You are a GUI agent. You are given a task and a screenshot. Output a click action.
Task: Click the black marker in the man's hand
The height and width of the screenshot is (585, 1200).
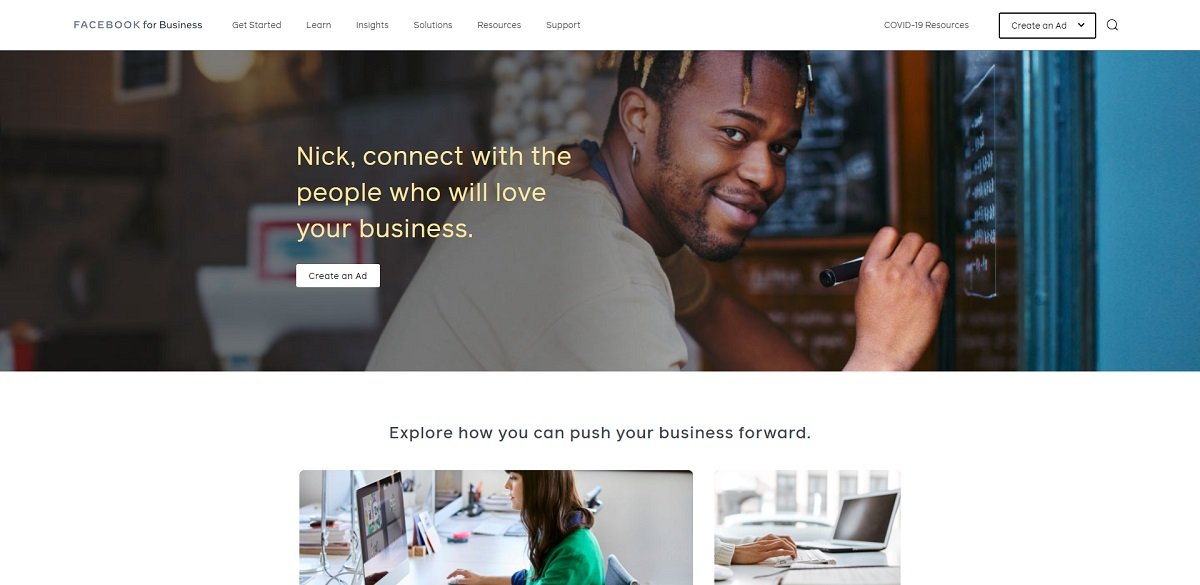[842, 271]
